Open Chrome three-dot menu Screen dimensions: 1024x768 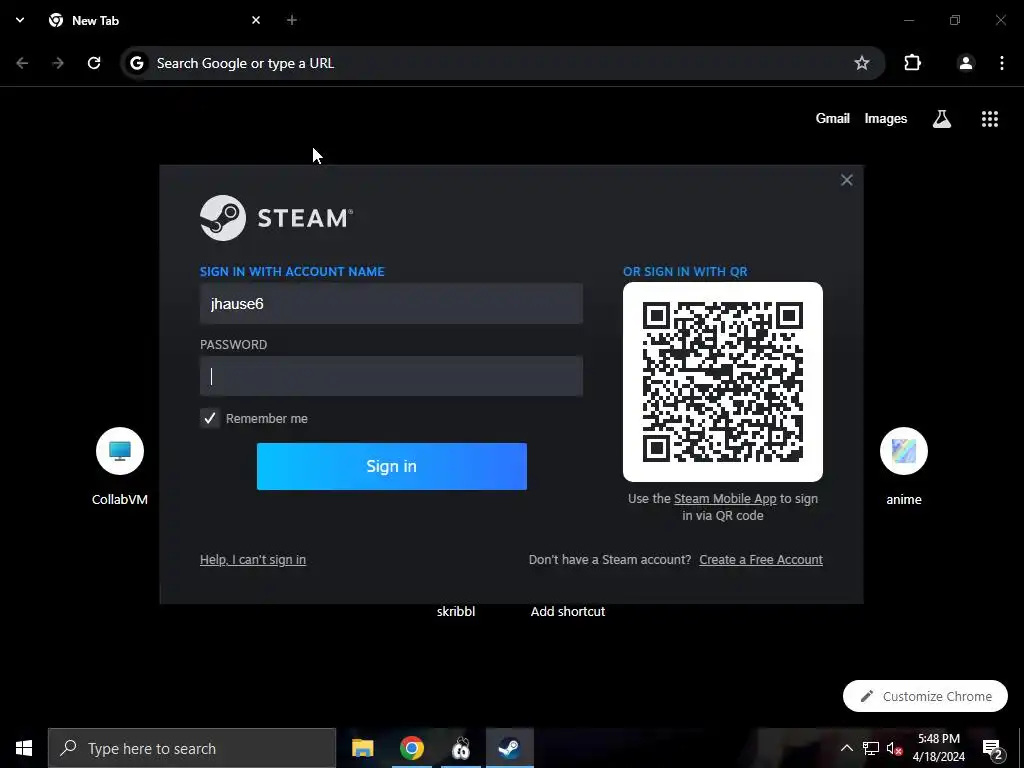point(1001,63)
